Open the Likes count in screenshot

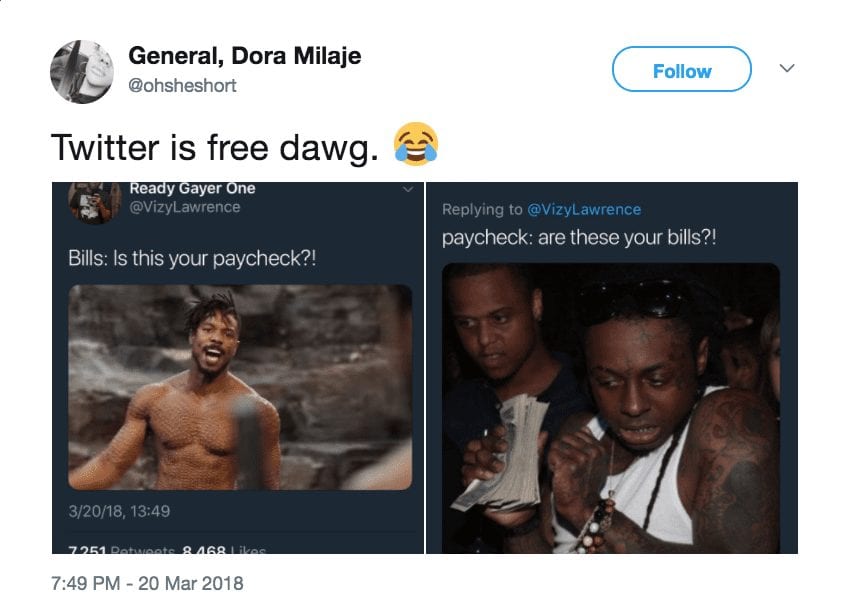[x=224, y=549]
